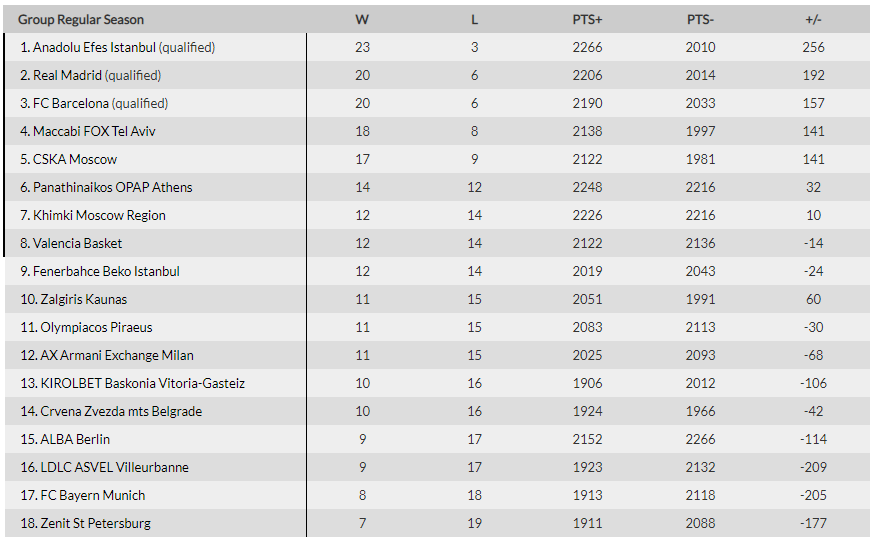Open AX Armani Exchange Milan link
872x541 pixels.
coord(117,355)
